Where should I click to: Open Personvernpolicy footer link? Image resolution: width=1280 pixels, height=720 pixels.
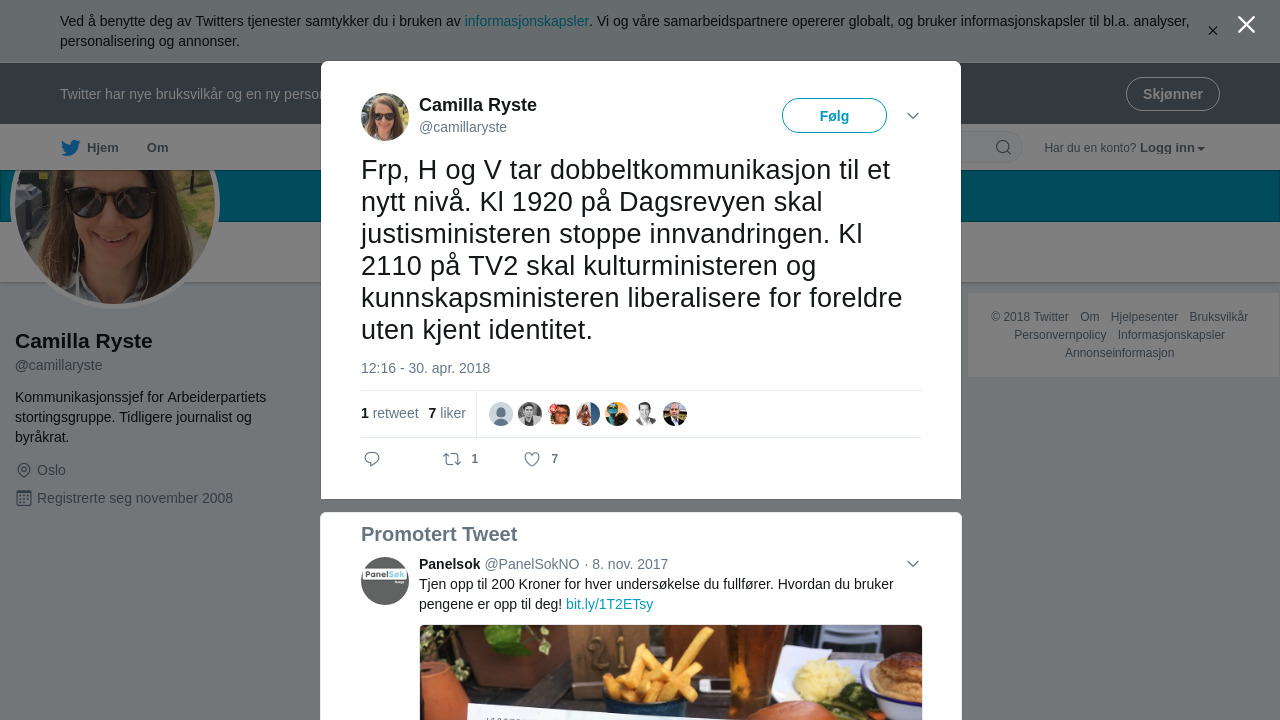click(1060, 335)
